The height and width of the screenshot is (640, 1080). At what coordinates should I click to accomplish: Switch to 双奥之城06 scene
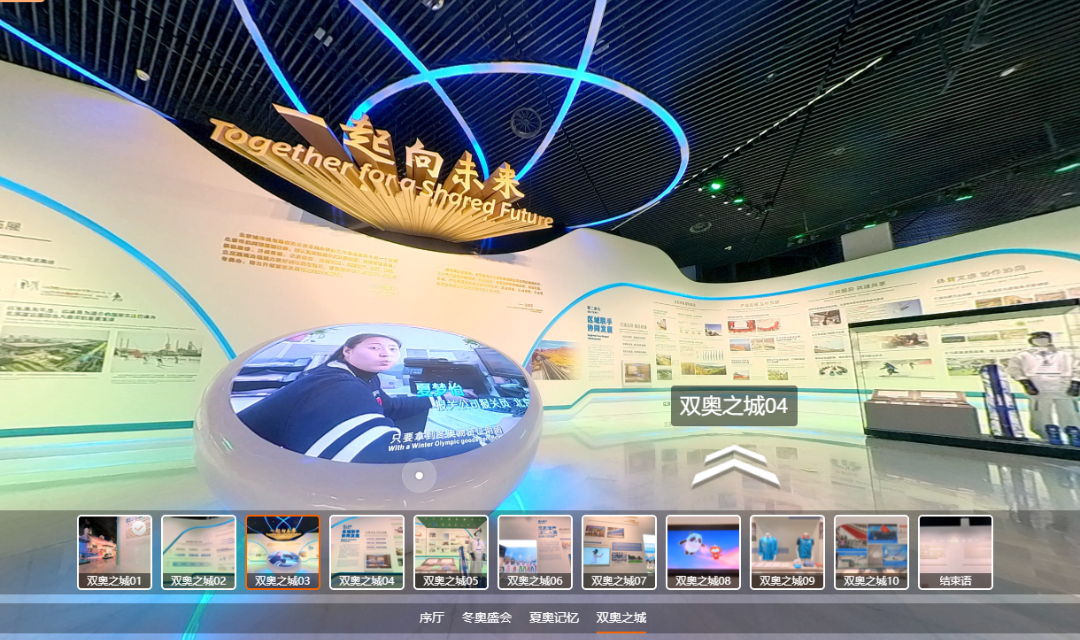coord(535,551)
